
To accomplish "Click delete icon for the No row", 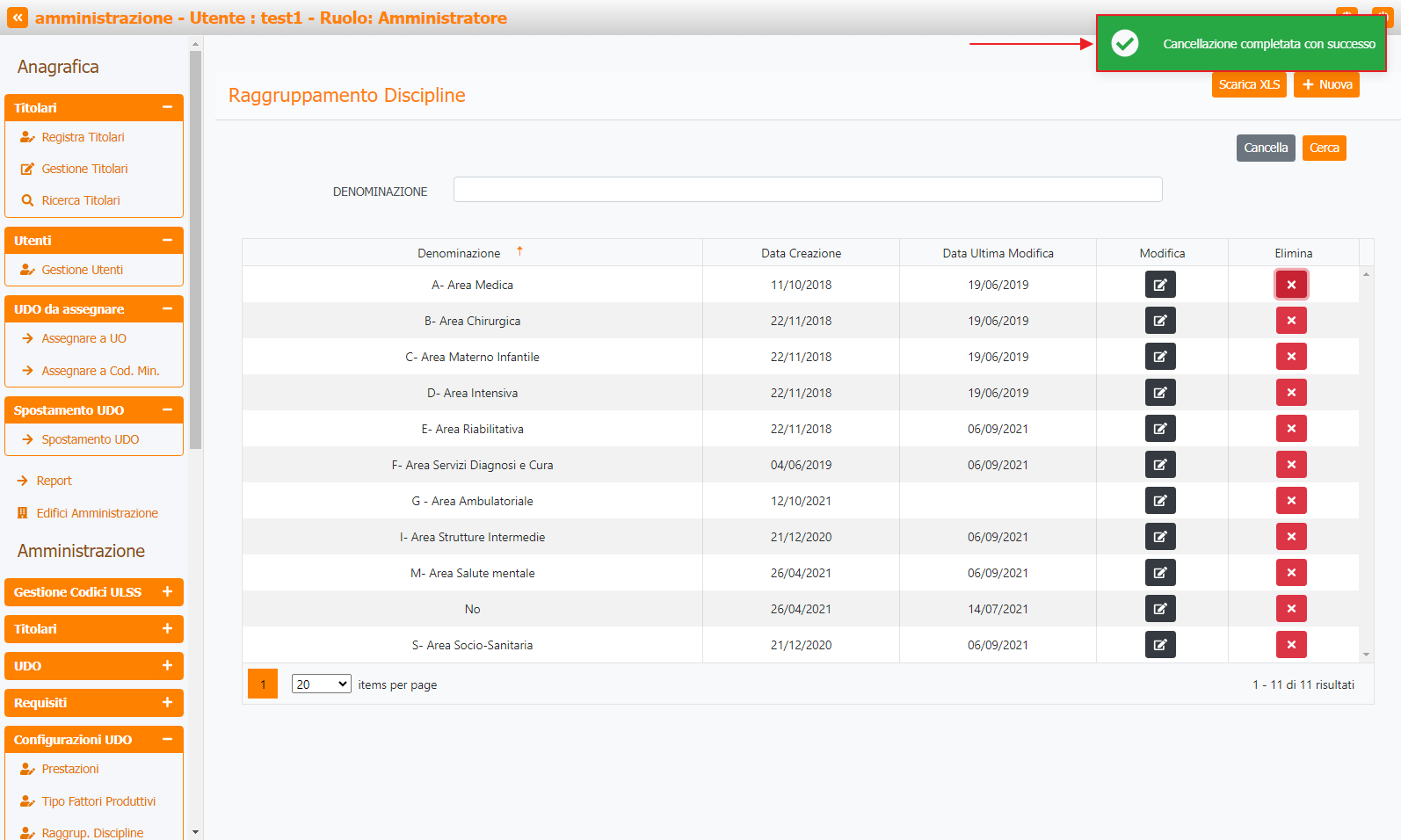I will click(x=1291, y=609).
